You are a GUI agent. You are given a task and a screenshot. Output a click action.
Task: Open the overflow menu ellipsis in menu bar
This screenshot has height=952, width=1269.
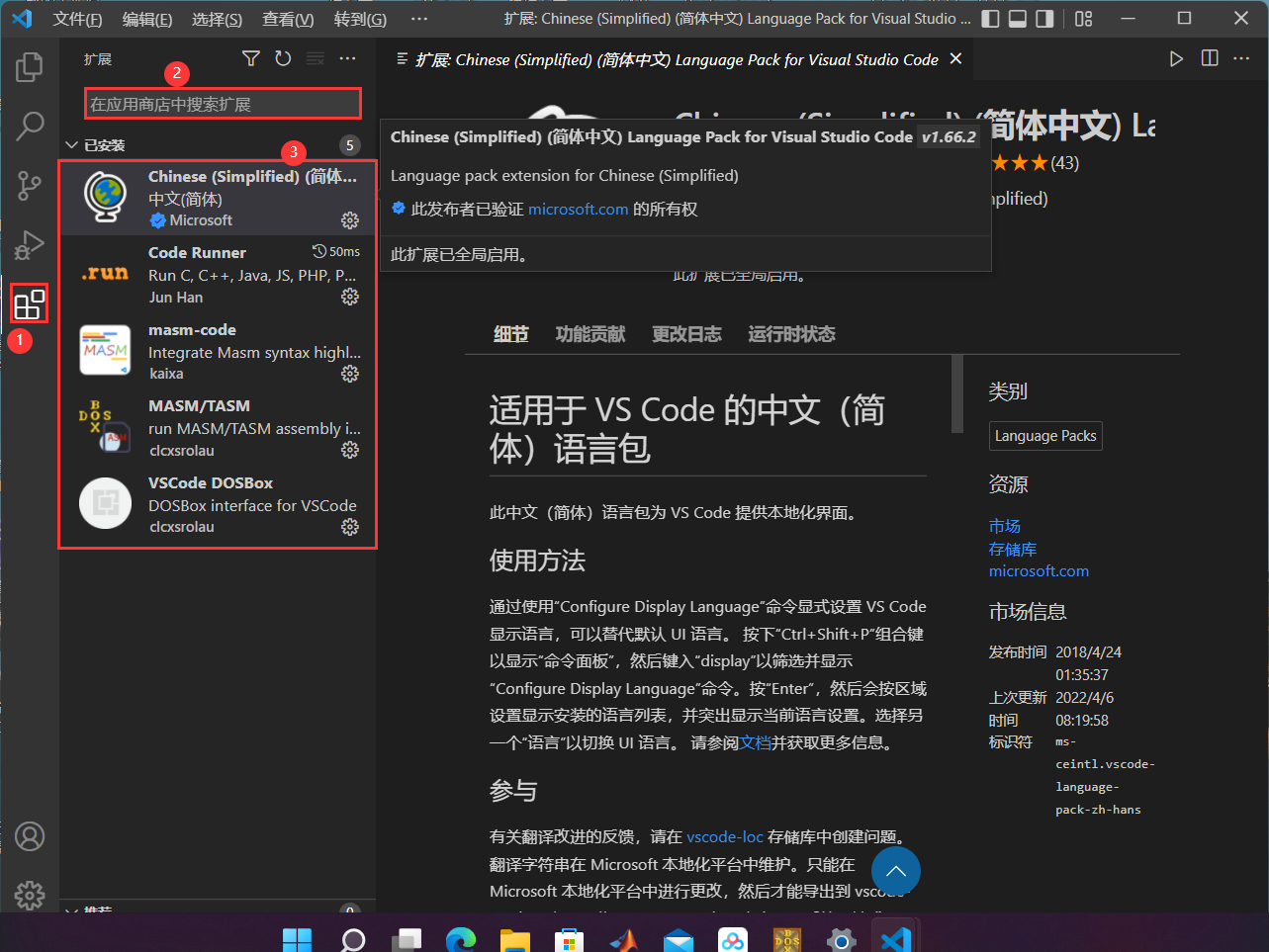[x=419, y=19]
